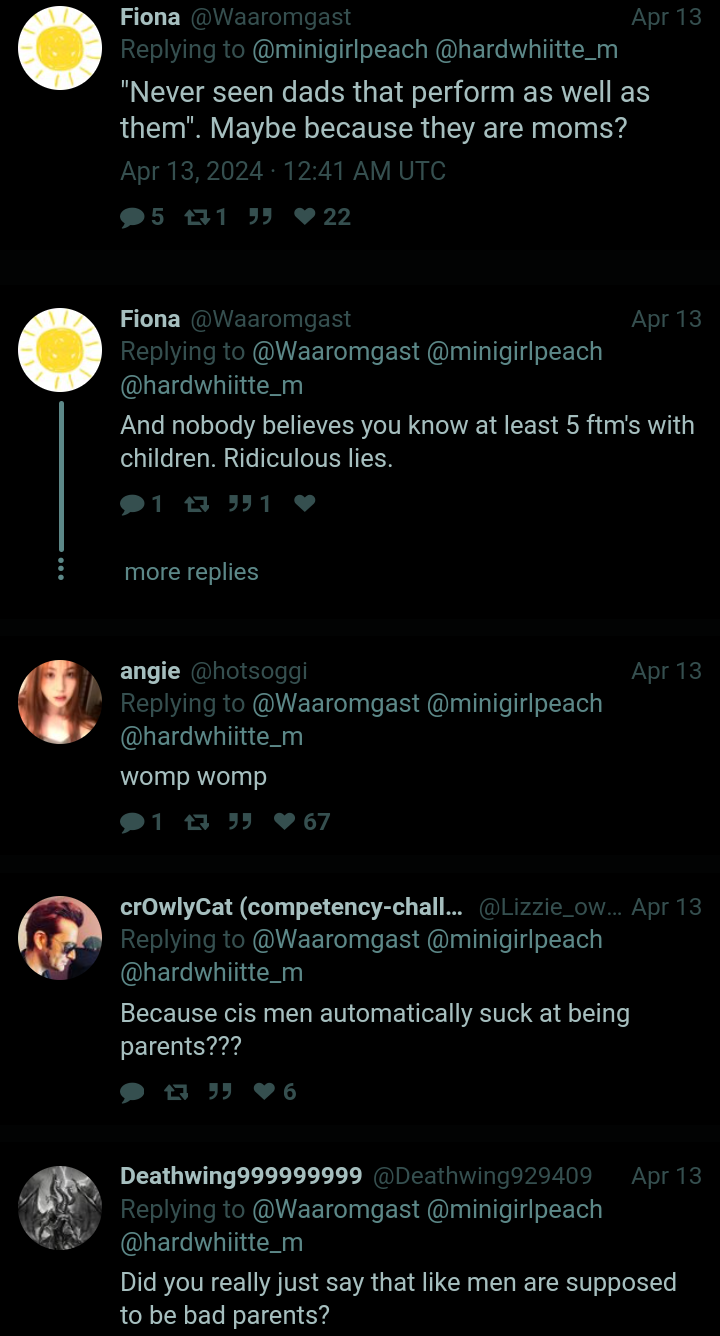Open Deathwing999999999's display name link
The width and height of the screenshot is (720, 1336).
tap(241, 1176)
